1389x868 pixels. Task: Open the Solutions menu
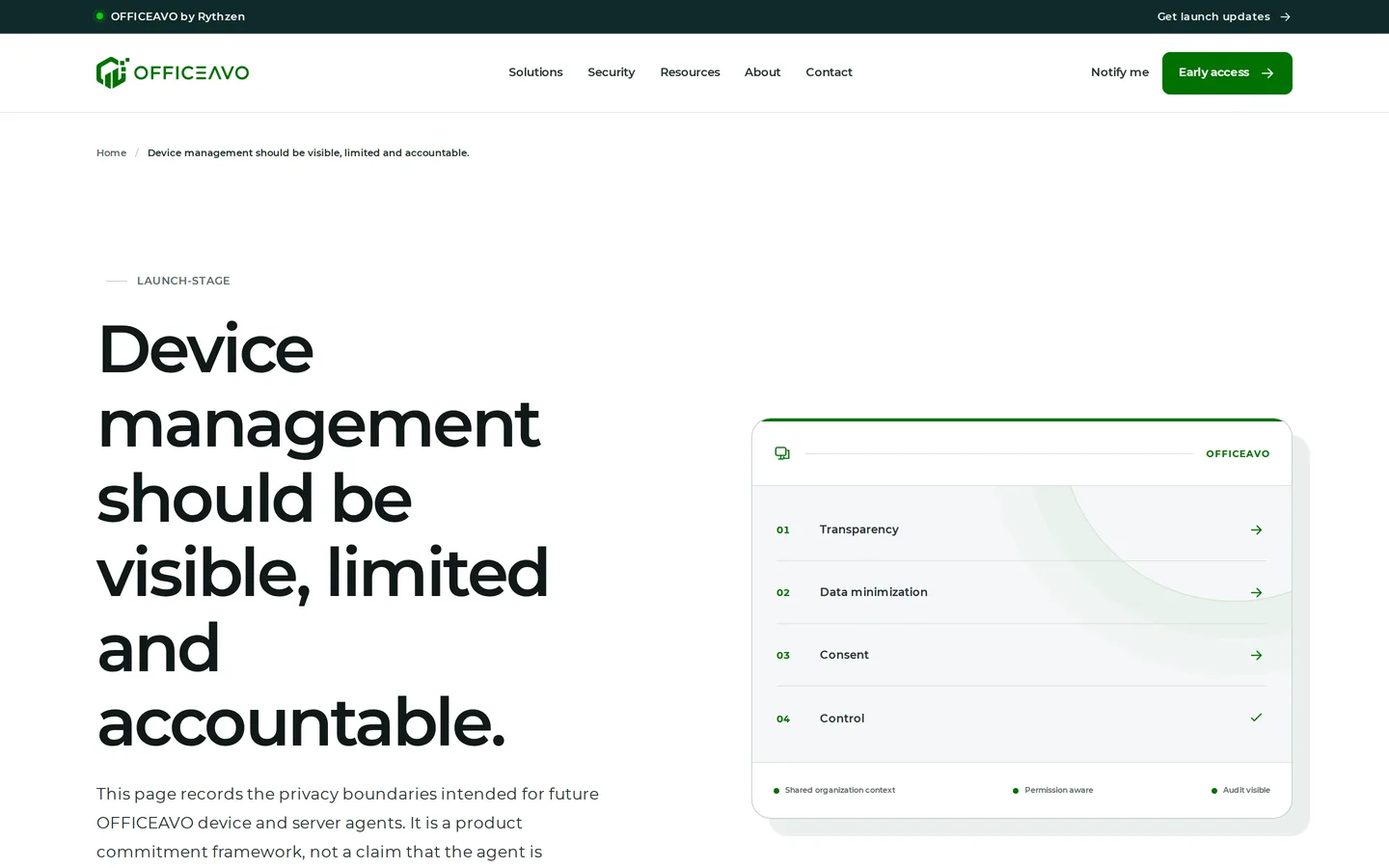[535, 72]
